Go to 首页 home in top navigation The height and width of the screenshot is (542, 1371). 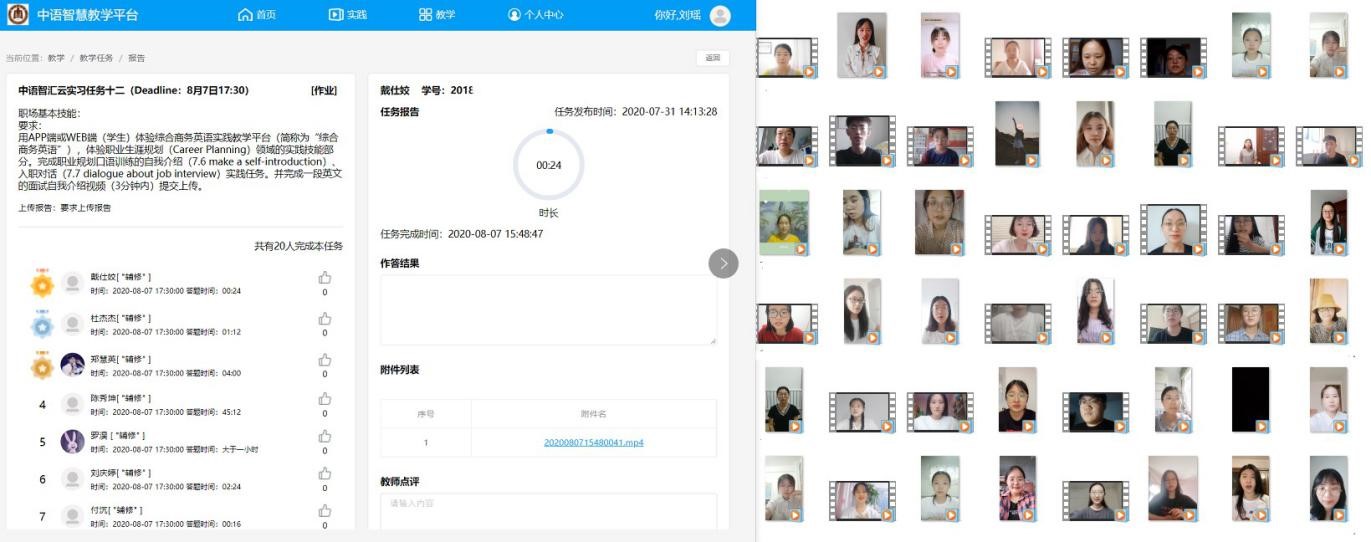pyautogui.click(x=256, y=15)
